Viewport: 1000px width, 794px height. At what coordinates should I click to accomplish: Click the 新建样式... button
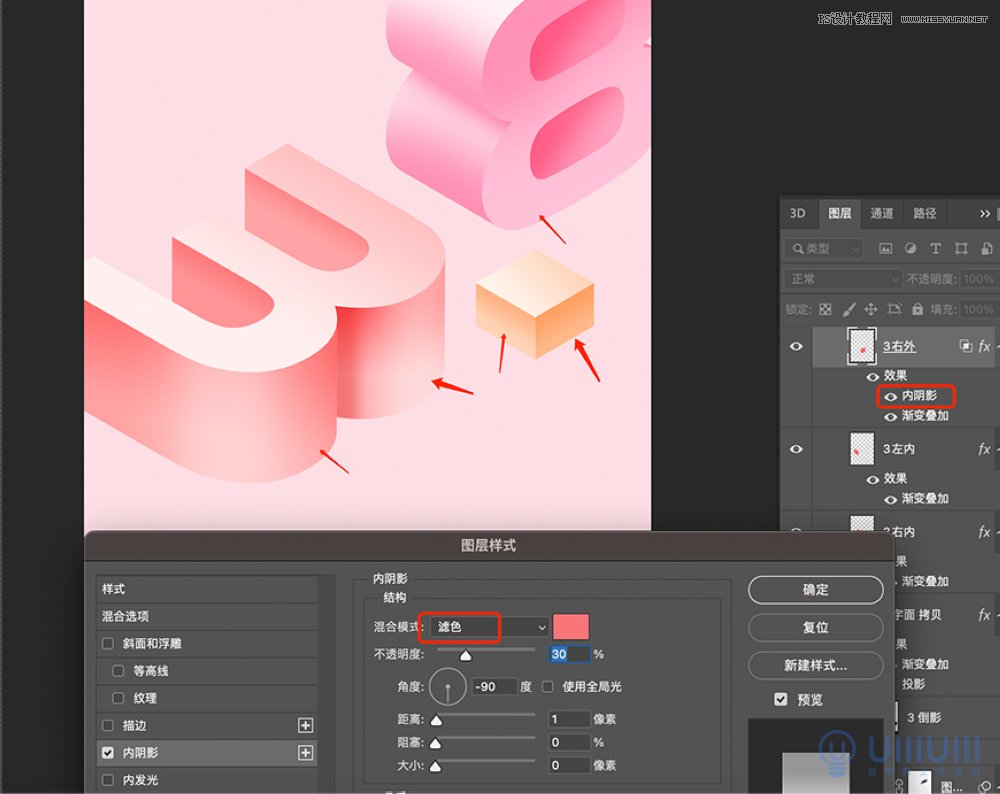coord(815,665)
